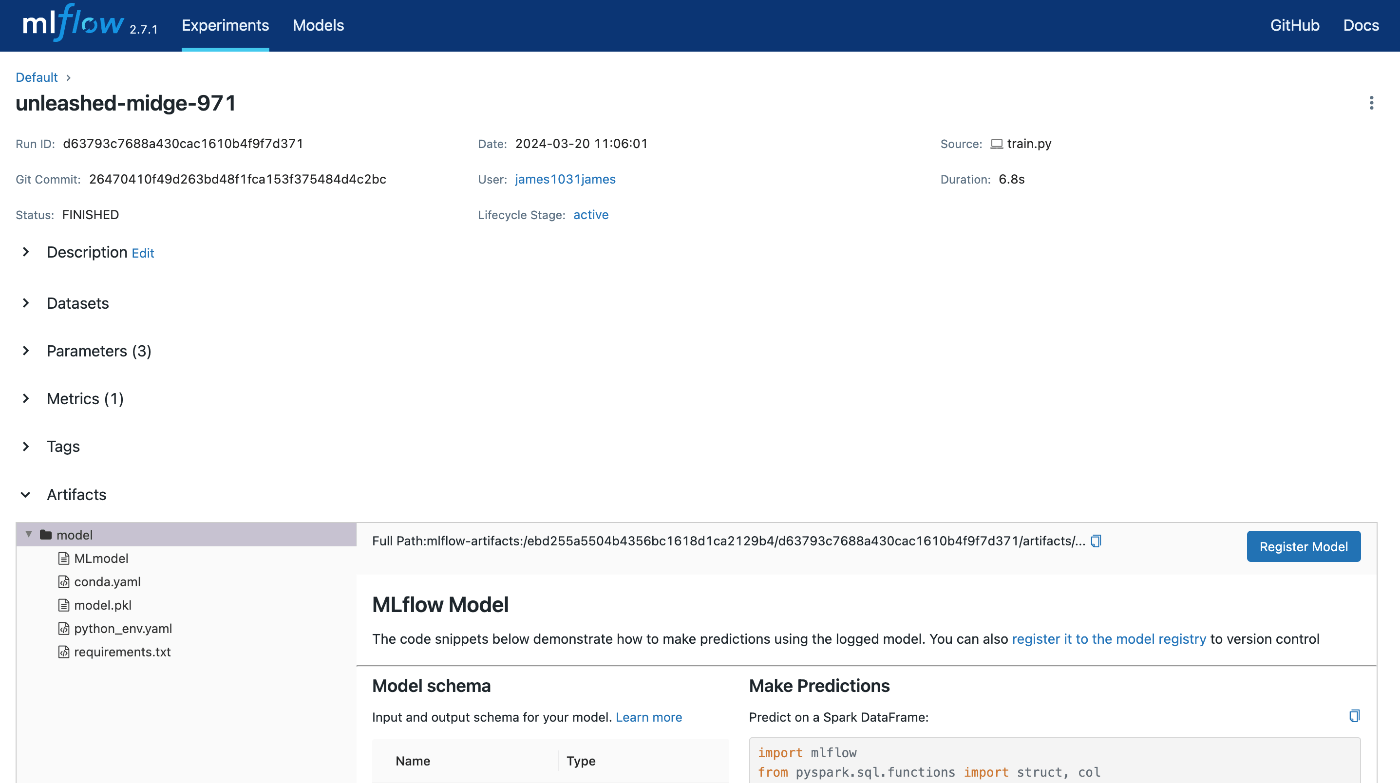Click the model.pkl file icon

tap(65, 605)
